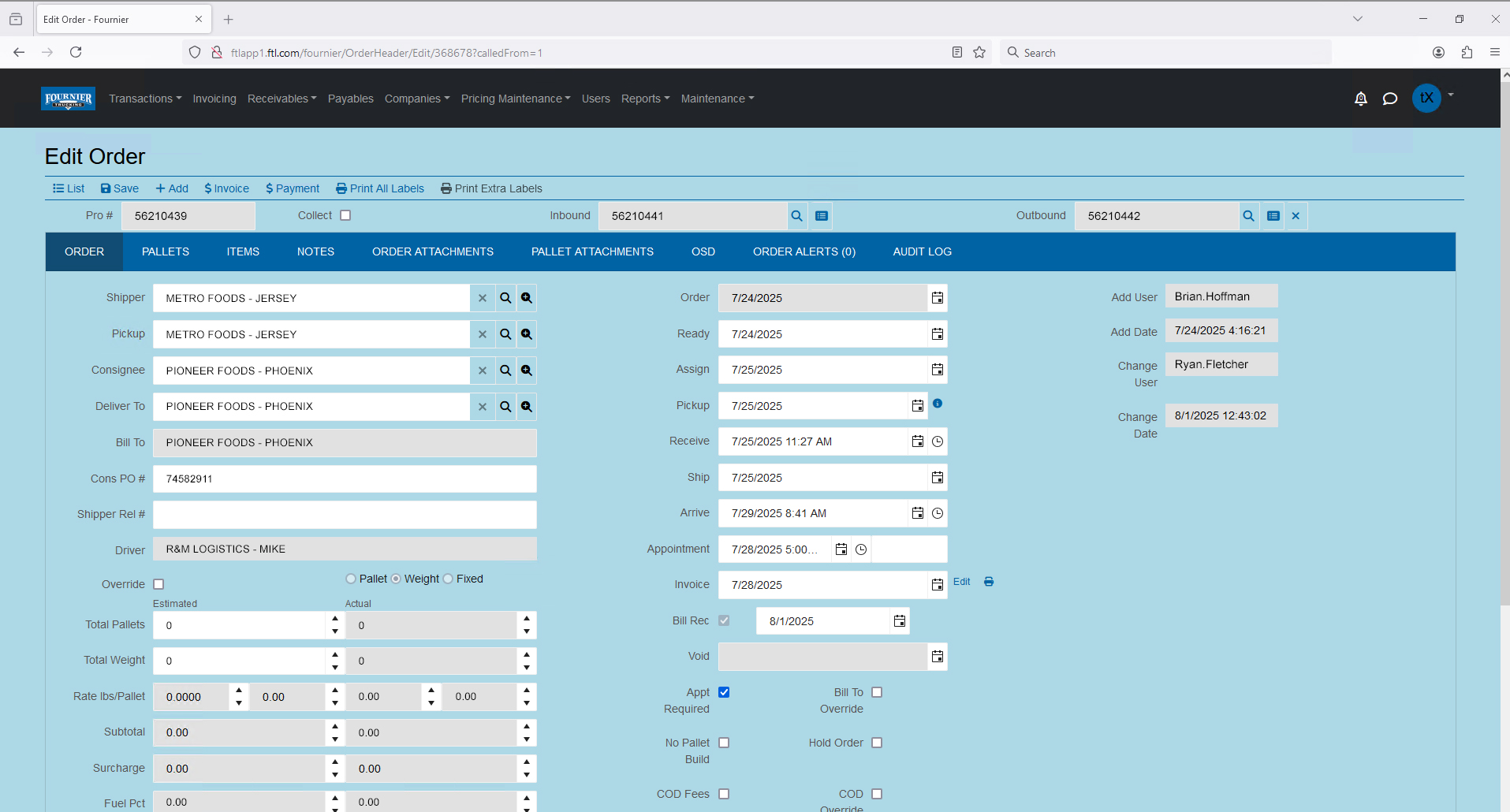
Task: Open the chat bubble icon in header
Action: [1389, 99]
